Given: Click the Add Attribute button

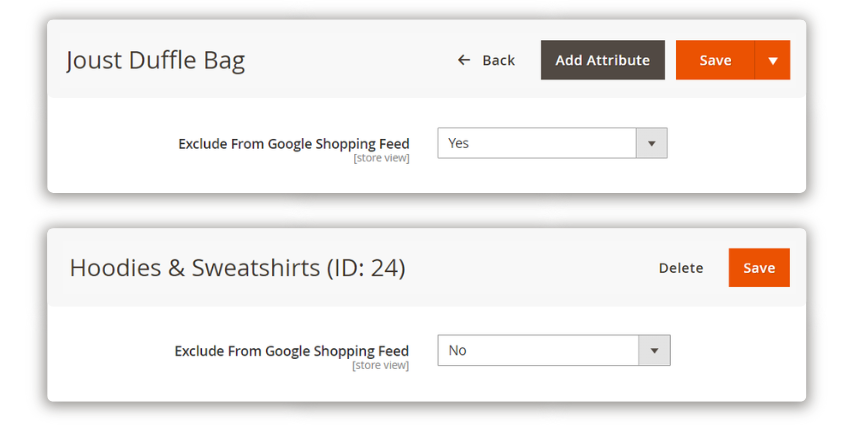Looking at the screenshot, I should [602, 60].
